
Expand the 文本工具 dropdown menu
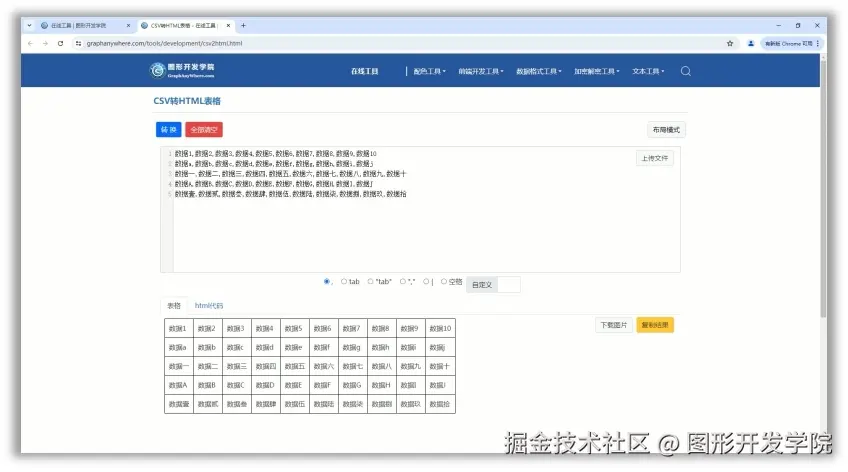pyautogui.click(x=648, y=71)
